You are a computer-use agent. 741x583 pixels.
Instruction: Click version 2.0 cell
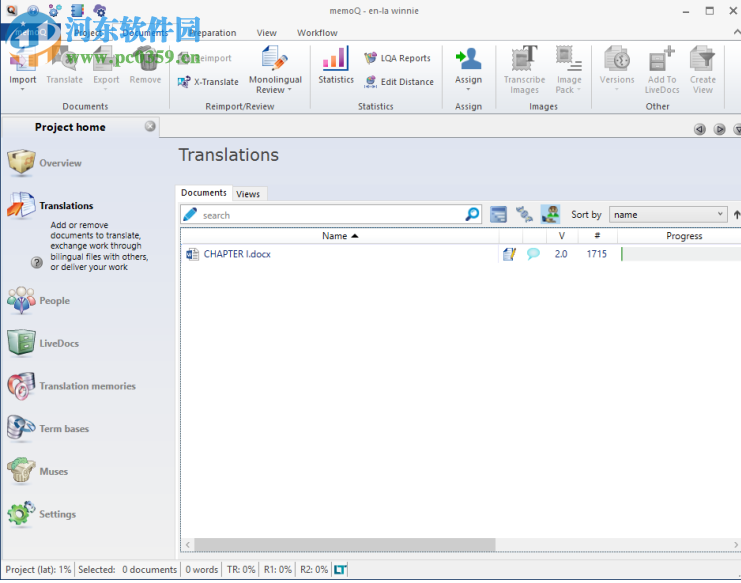point(561,254)
